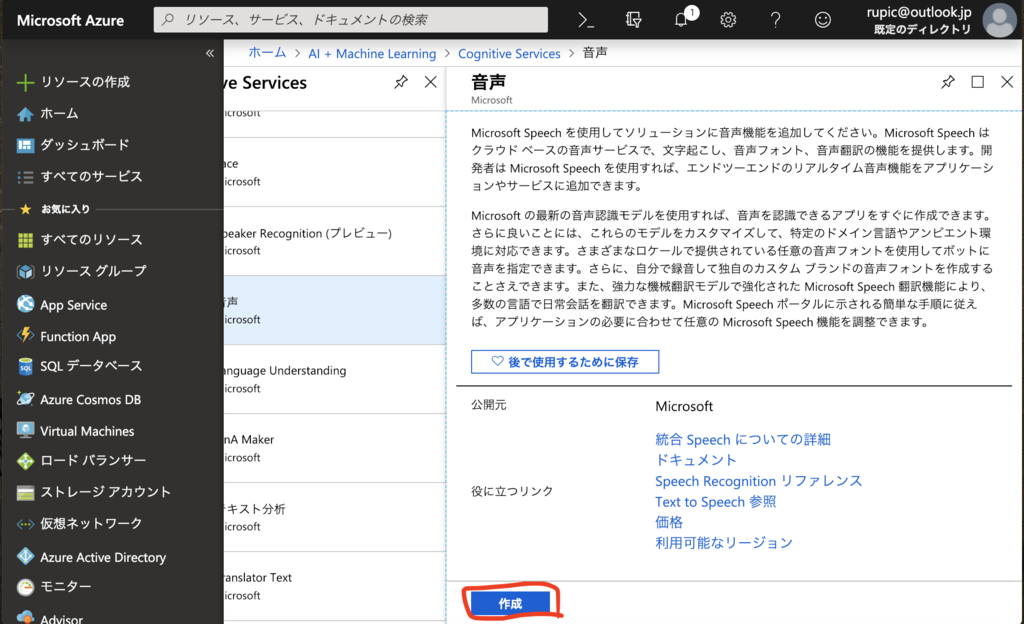Pin the 音声 blade

(x=948, y=82)
